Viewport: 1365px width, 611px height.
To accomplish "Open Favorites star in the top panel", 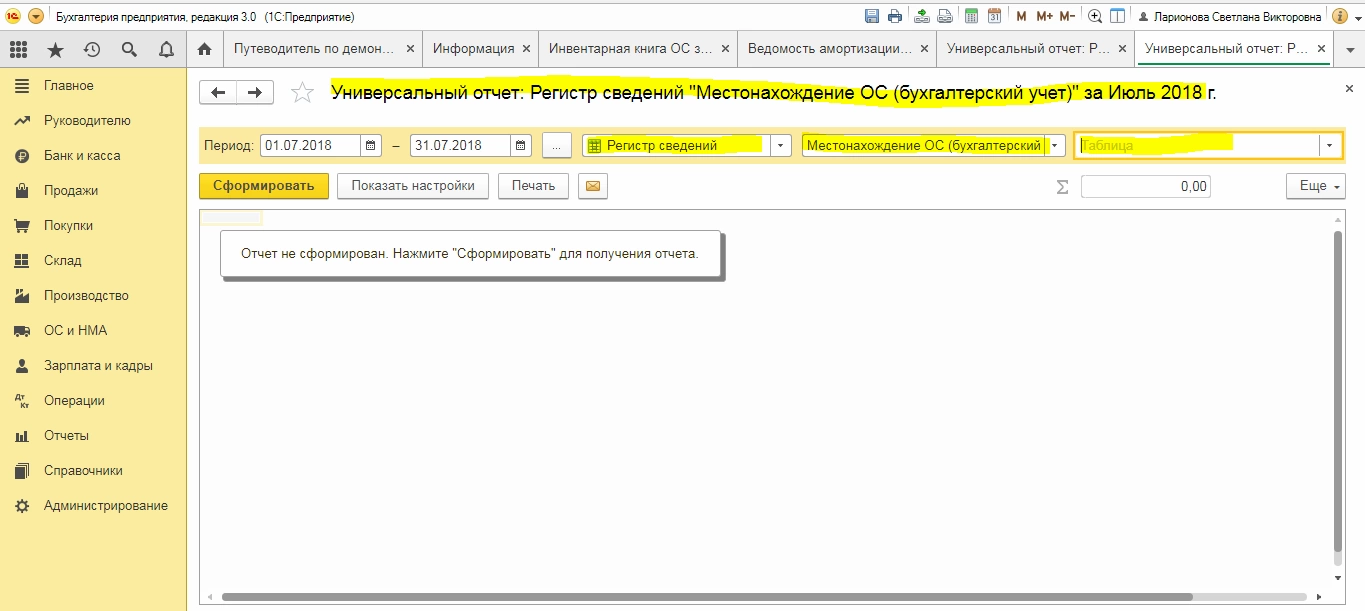I will 55,49.
